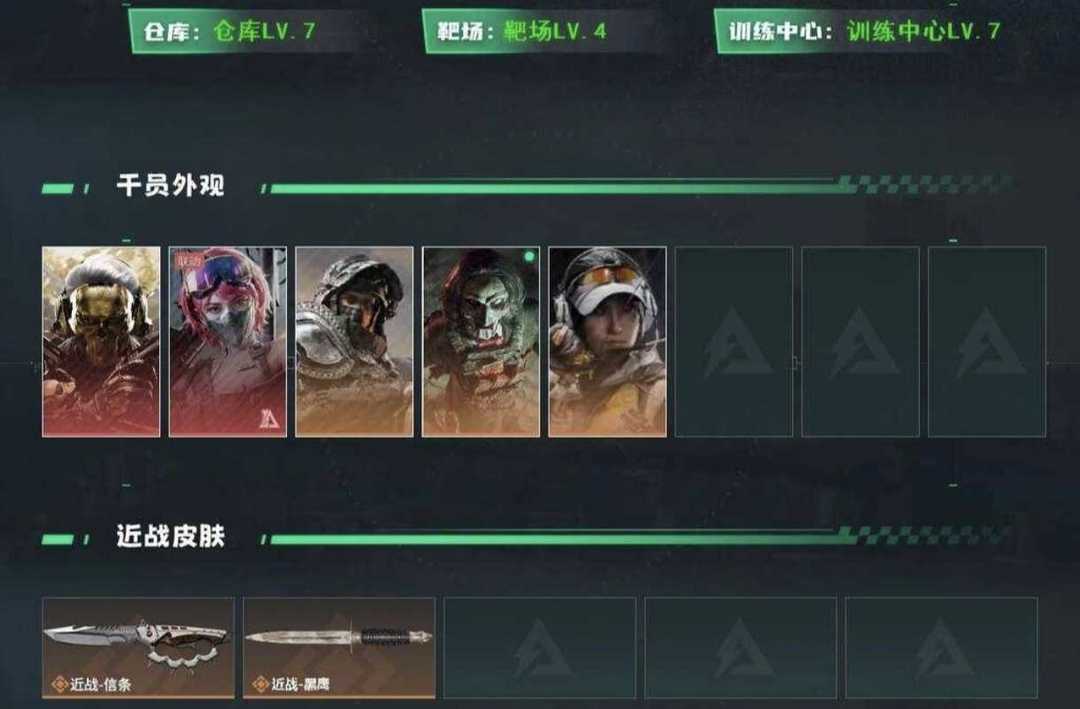Click last empty operator skin slot
The image size is (1080, 709).
[987, 342]
